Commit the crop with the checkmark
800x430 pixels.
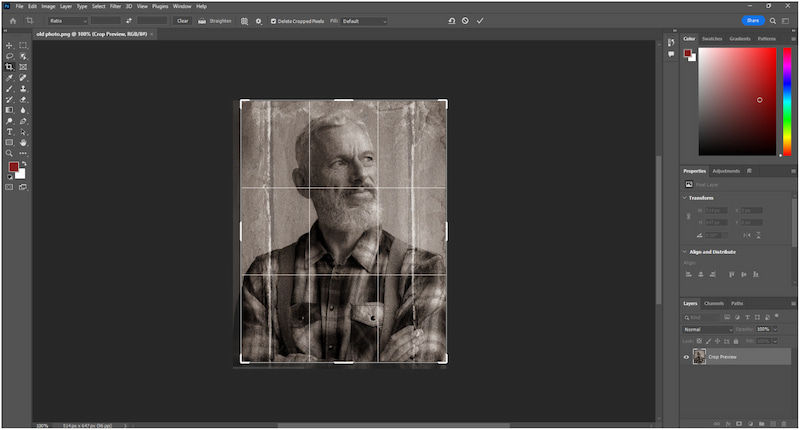pos(480,20)
